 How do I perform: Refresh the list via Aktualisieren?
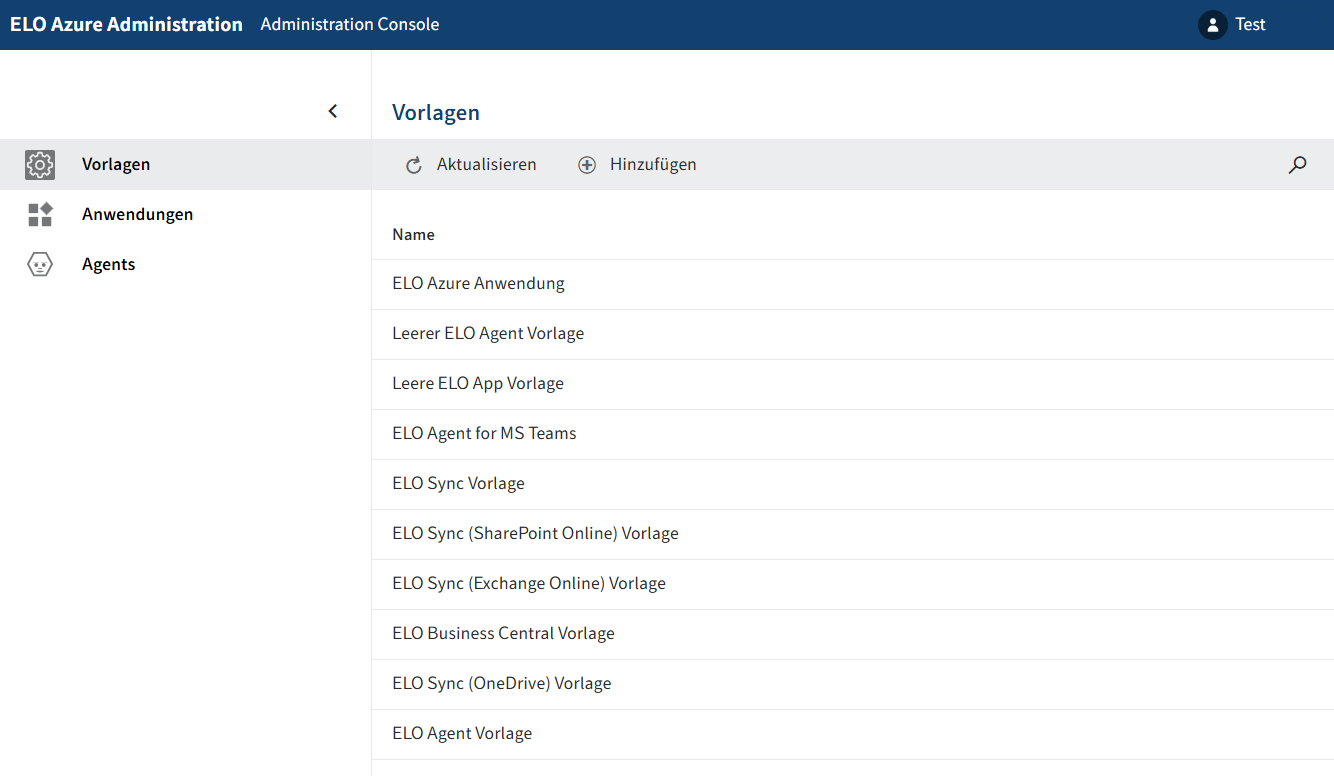(471, 165)
